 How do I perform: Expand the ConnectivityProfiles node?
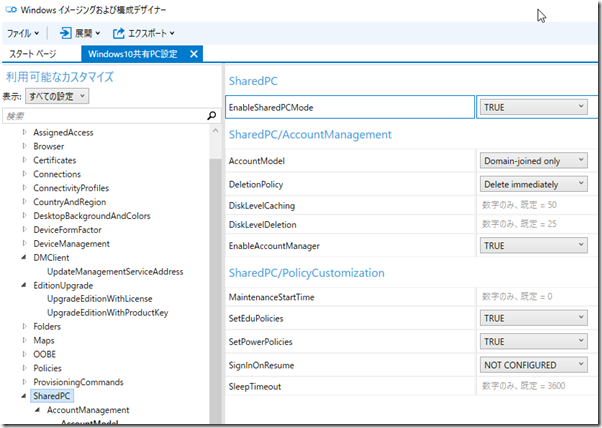25,188
